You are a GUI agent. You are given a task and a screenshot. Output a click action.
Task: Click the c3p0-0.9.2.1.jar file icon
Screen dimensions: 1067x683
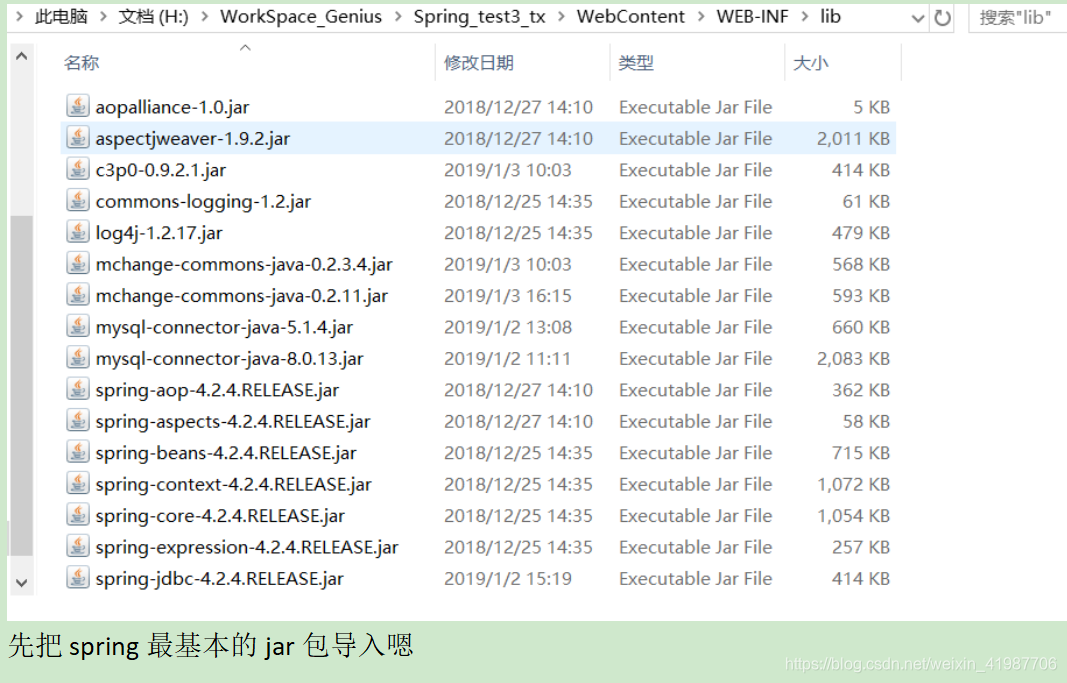[78, 169]
